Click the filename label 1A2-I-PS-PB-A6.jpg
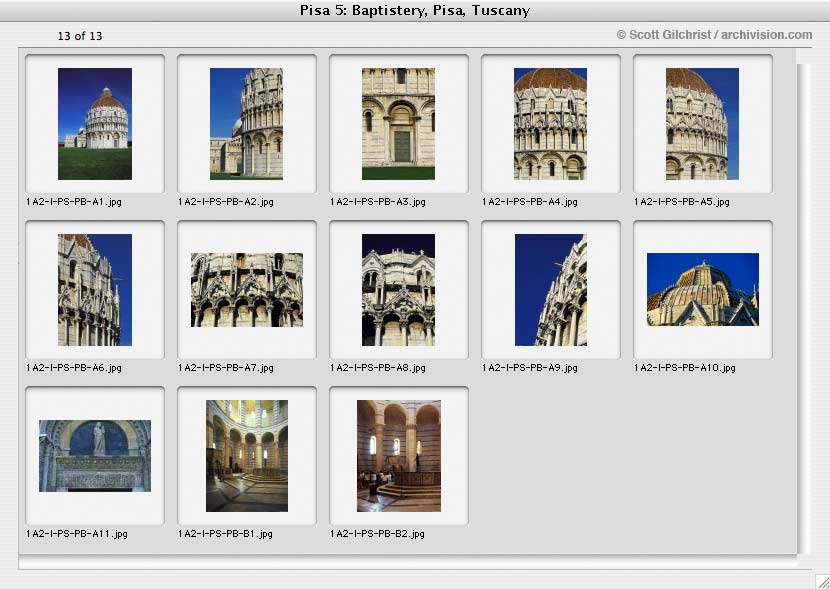 74,368
